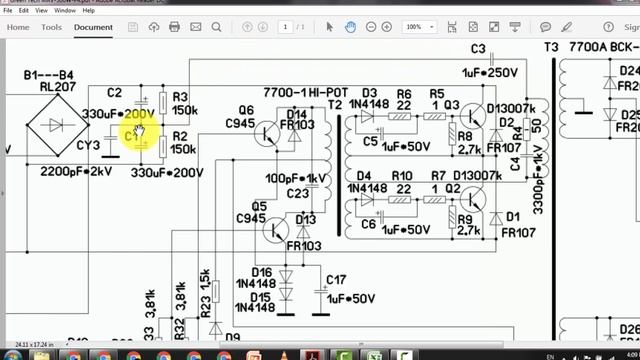Open the Edit menu

click(x=24, y=11)
